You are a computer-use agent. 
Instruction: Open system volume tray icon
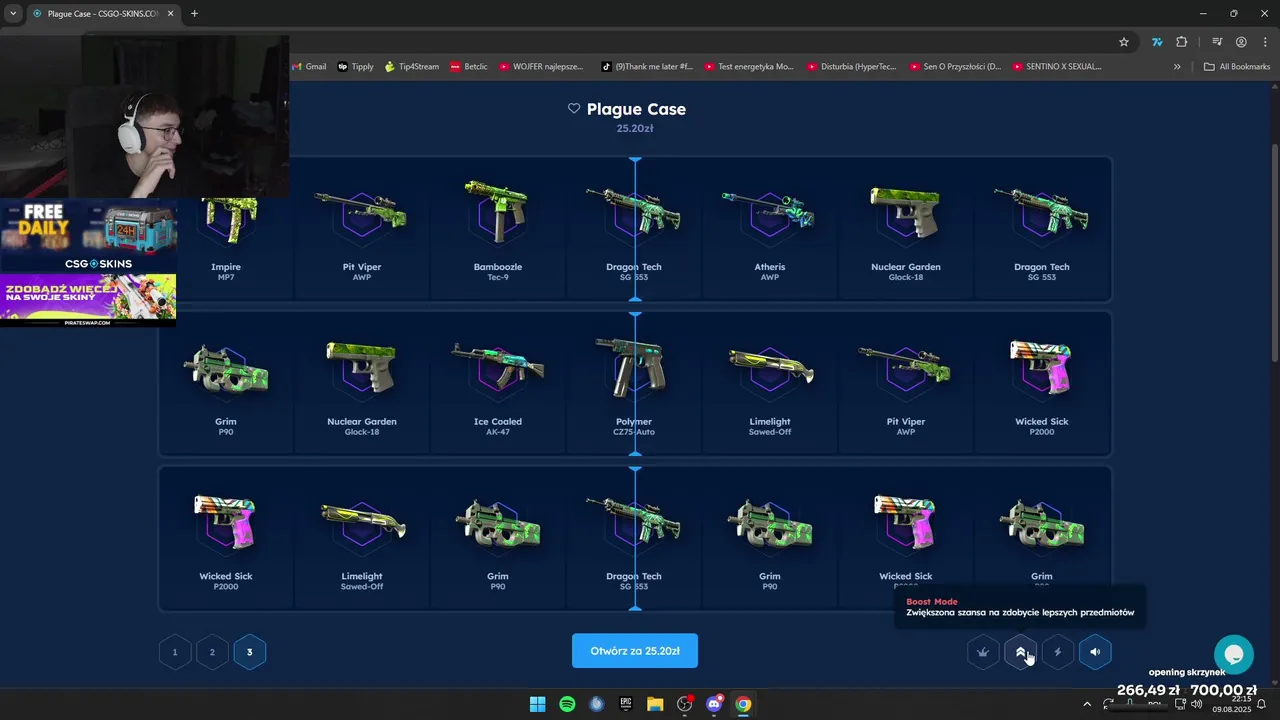coord(1197,704)
